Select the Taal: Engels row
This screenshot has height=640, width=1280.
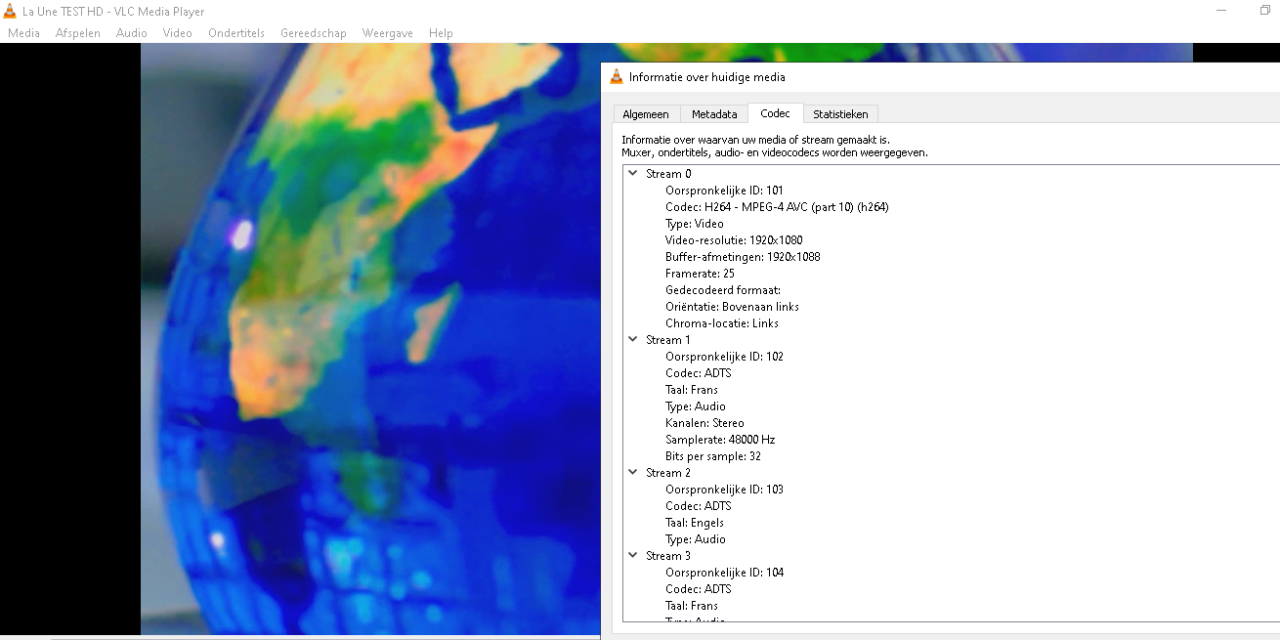pyautogui.click(x=694, y=522)
